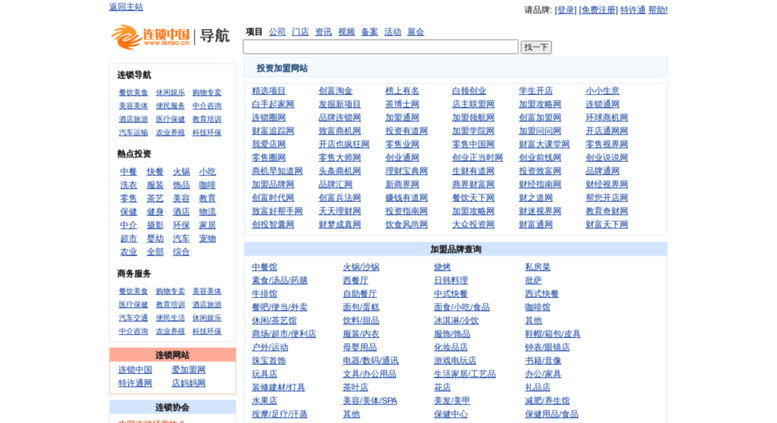
Task: Open the 榜上有名 link
Action: coord(402,91)
